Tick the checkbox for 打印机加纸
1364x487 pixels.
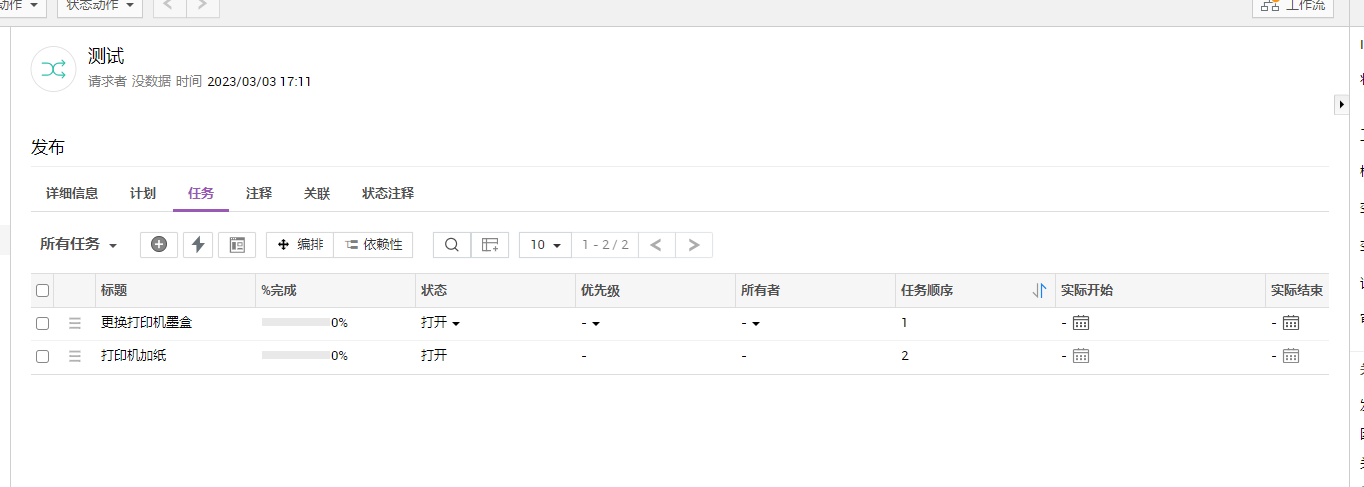(42, 356)
